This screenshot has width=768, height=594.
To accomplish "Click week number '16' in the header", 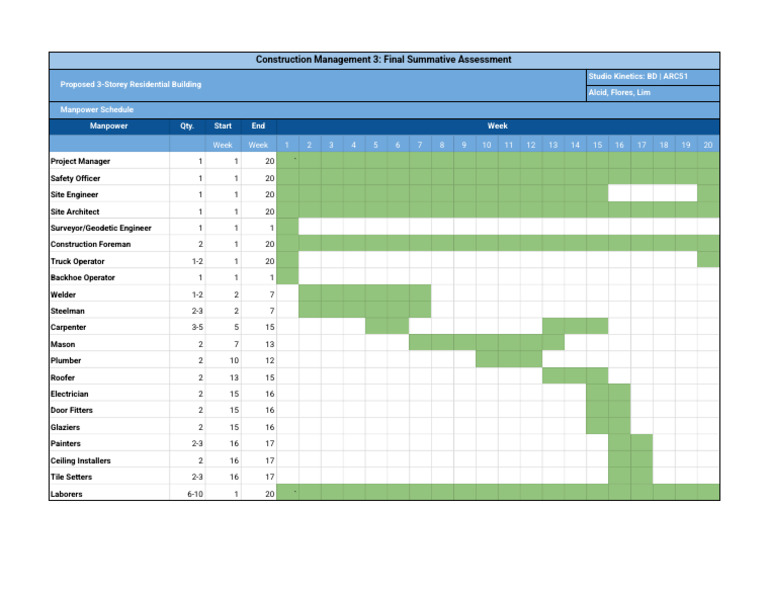I will click(620, 145).
